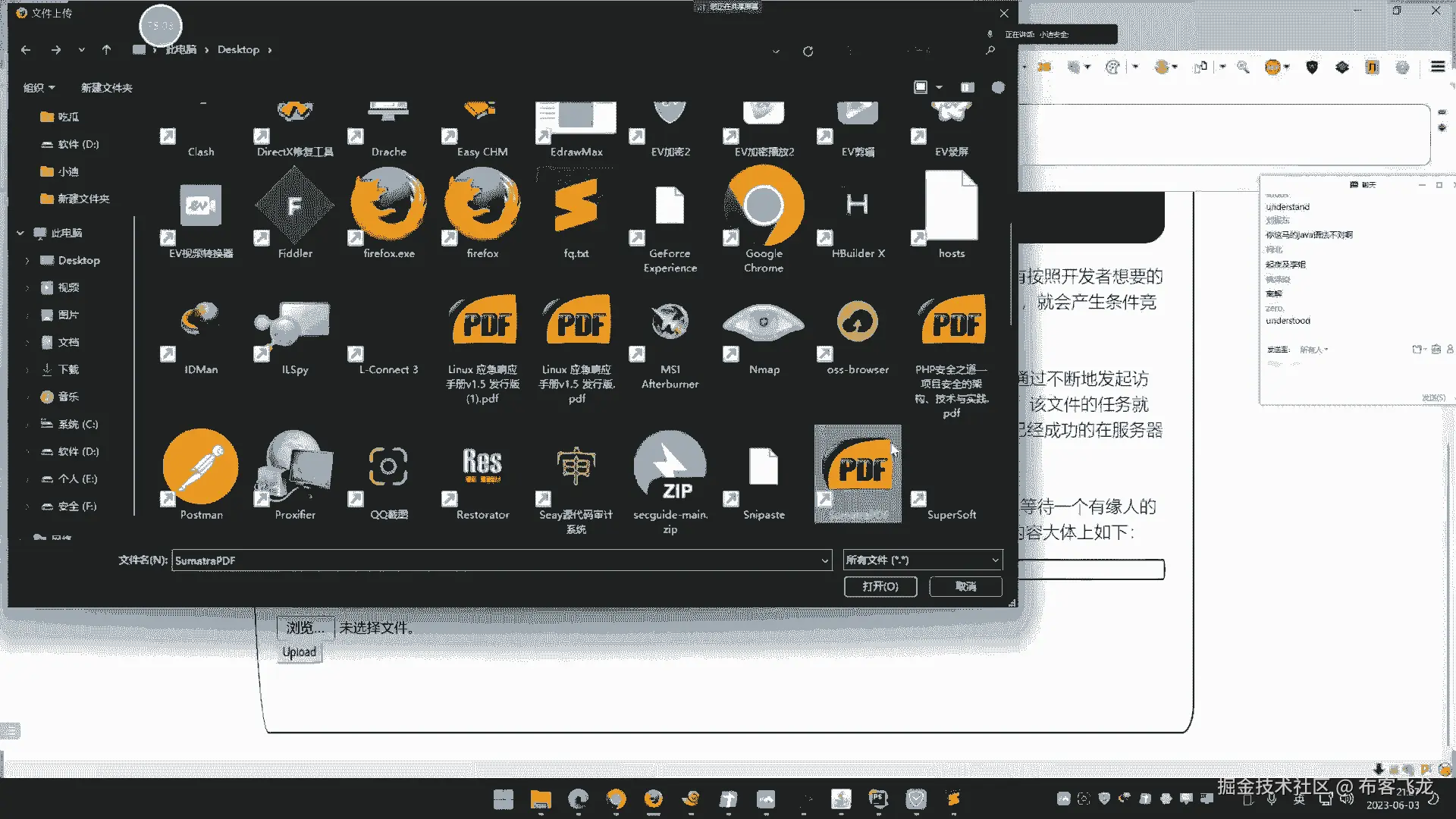
Task: Click 新建文件夹 toolbar item
Action: click(106, 88)
